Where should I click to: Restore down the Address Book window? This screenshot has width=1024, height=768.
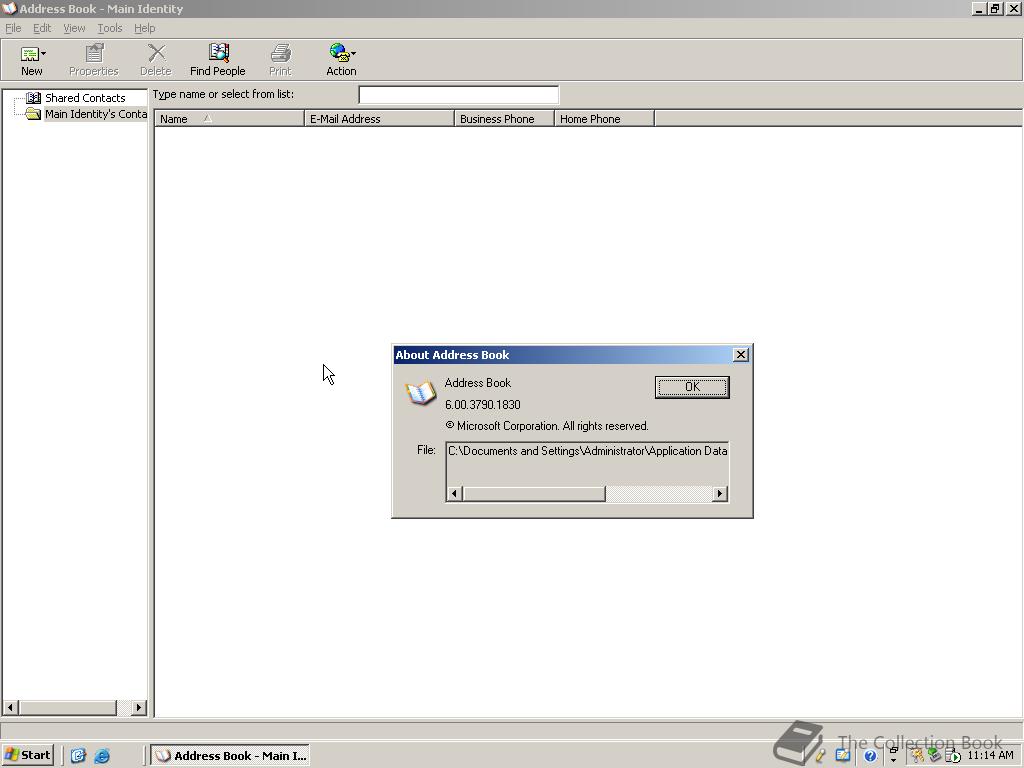click(994, 8)
